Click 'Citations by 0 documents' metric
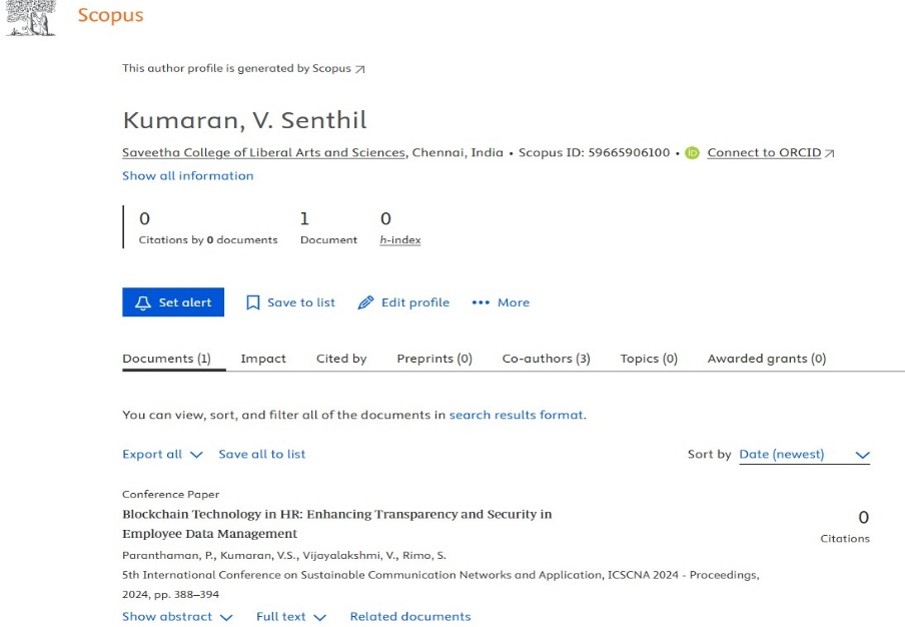This screenshot has height=627, width=905. coord(208,229)
